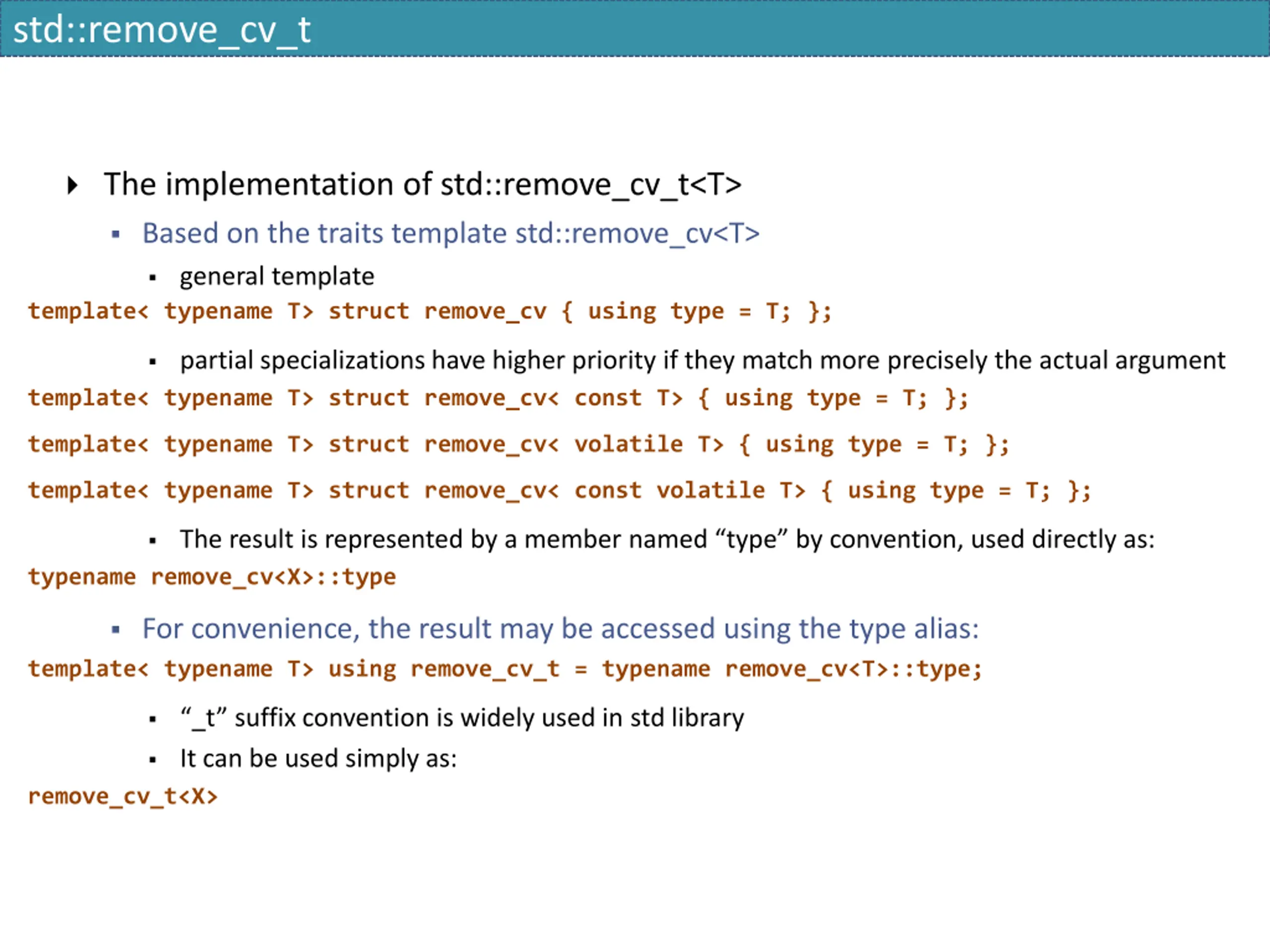Click "It can be used simply as:" text

[x=318, y=759]
